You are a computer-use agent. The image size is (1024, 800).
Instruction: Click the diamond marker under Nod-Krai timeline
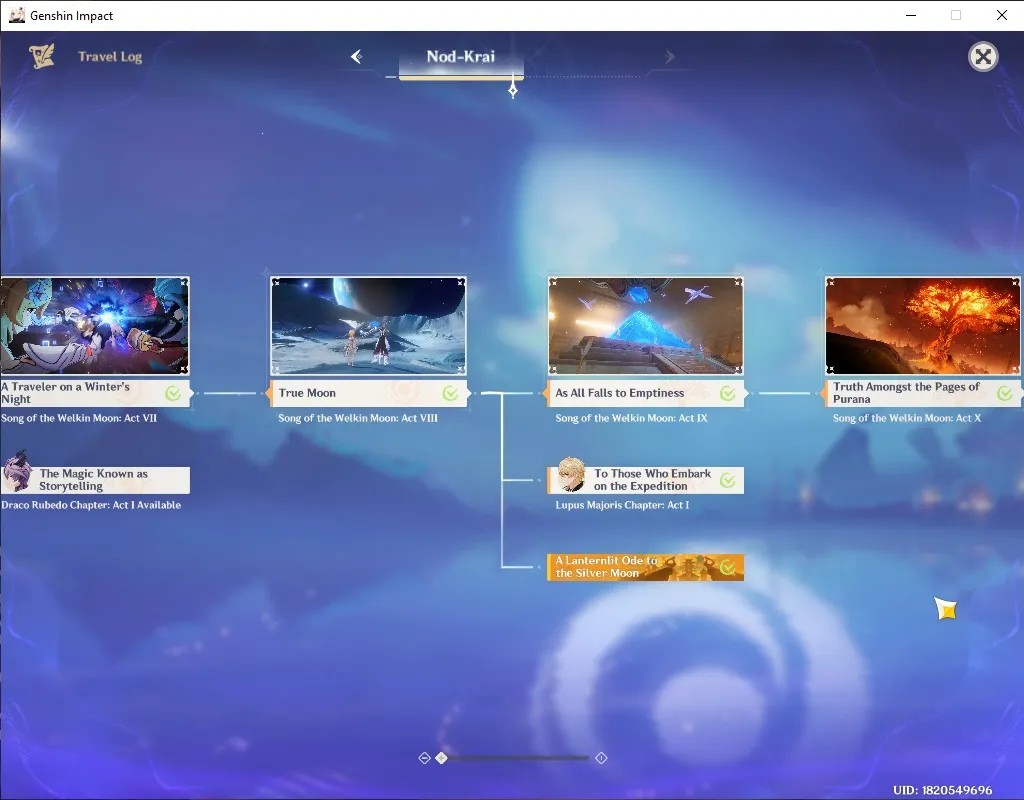513,89
